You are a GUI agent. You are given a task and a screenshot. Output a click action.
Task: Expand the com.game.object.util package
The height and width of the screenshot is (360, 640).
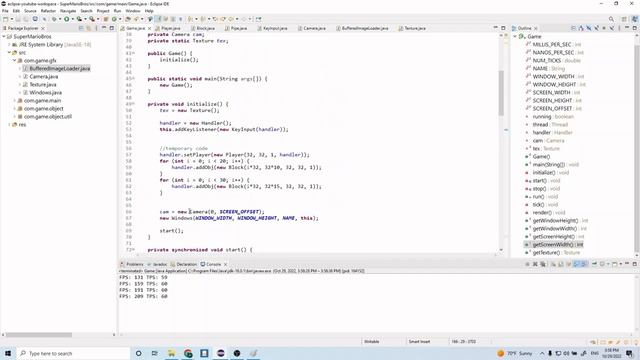15,116
